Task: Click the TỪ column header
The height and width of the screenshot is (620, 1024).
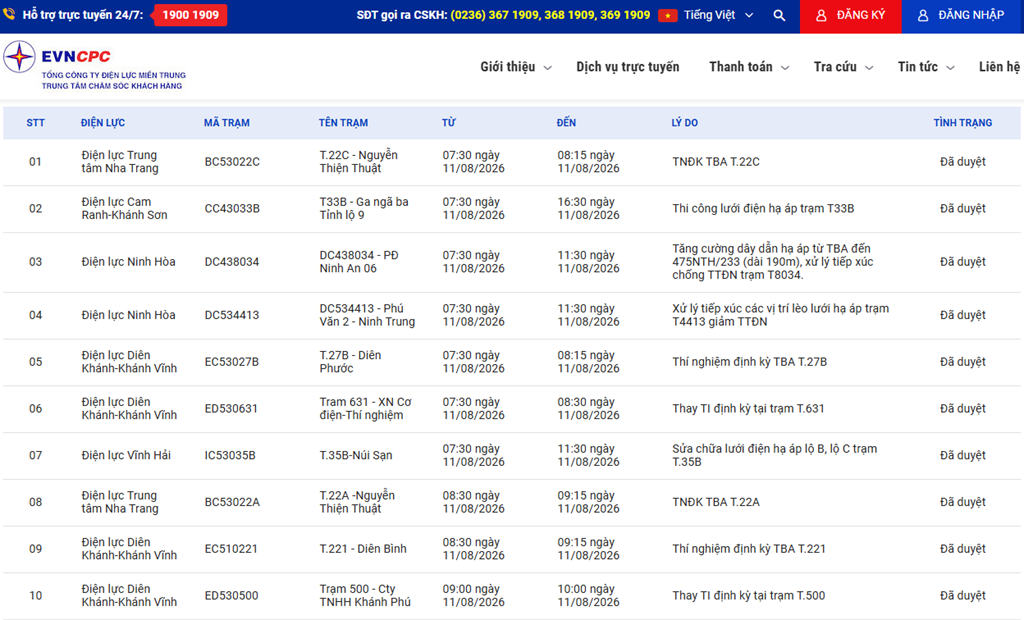Action: coord(449,123)
